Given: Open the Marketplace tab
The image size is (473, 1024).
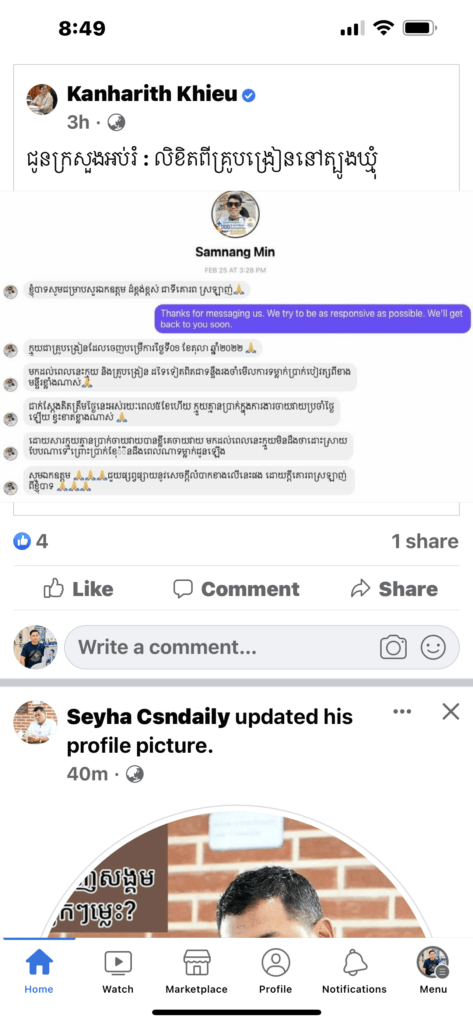Looking at the screenshot, I should pyautogui.click(x=197, y=971).
